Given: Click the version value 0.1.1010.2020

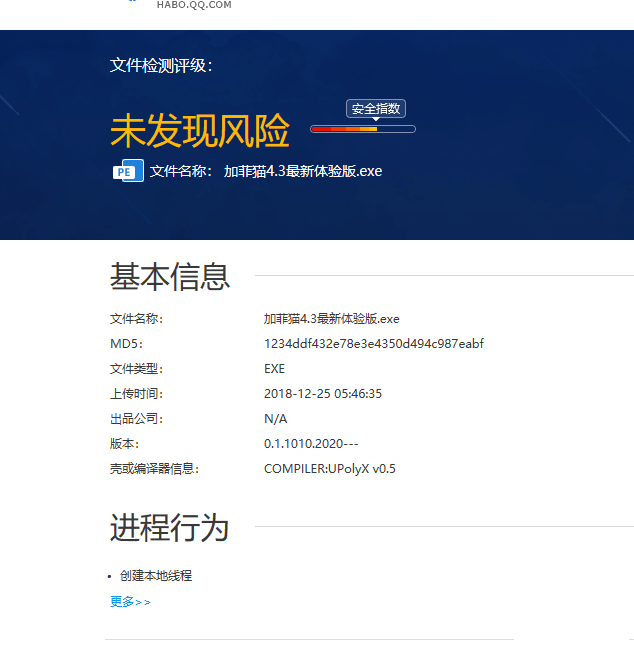Looking at the screenshot, I should coord(311,444).
